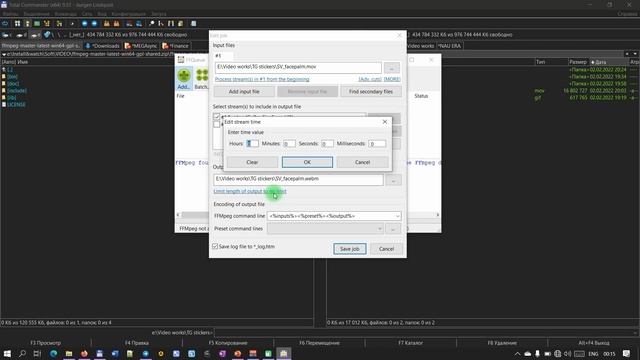640x360 pixels.
Task: Click Limit length of output link
Action: (x=250, y=191)
